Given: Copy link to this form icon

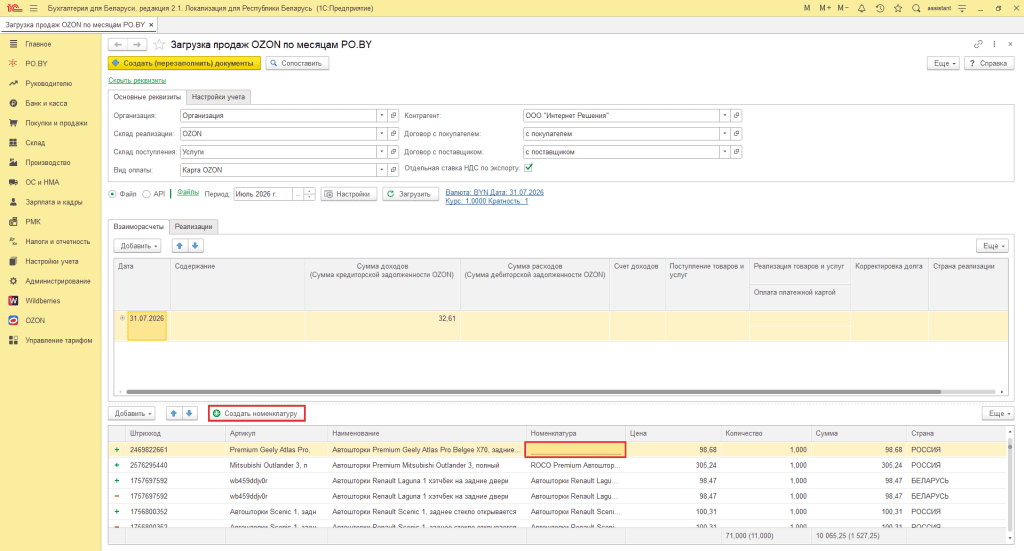Looking at the screenshot, I should 978,44.
